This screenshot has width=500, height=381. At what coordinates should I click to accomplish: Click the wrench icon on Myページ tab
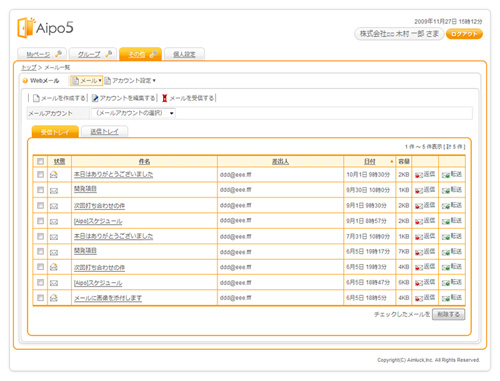tap(58, 54)
